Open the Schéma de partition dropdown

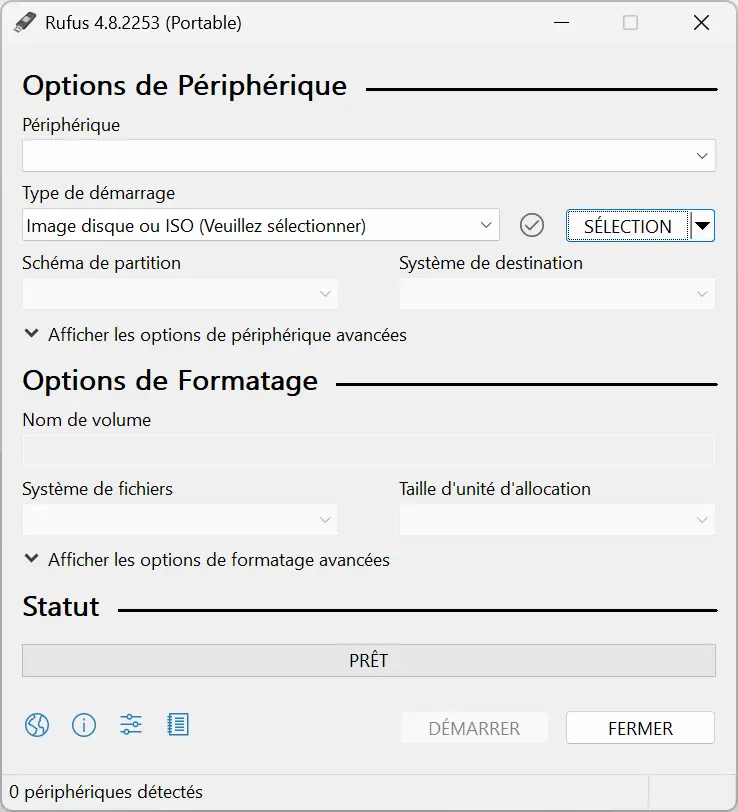point(180,294)
